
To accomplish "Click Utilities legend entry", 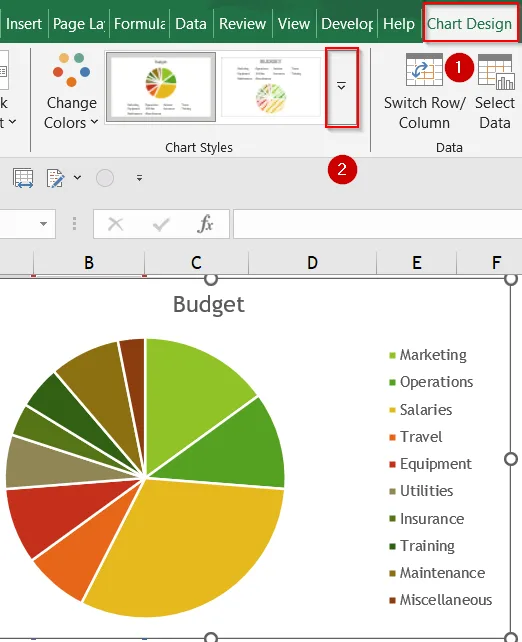I will (x=421, y=491).
